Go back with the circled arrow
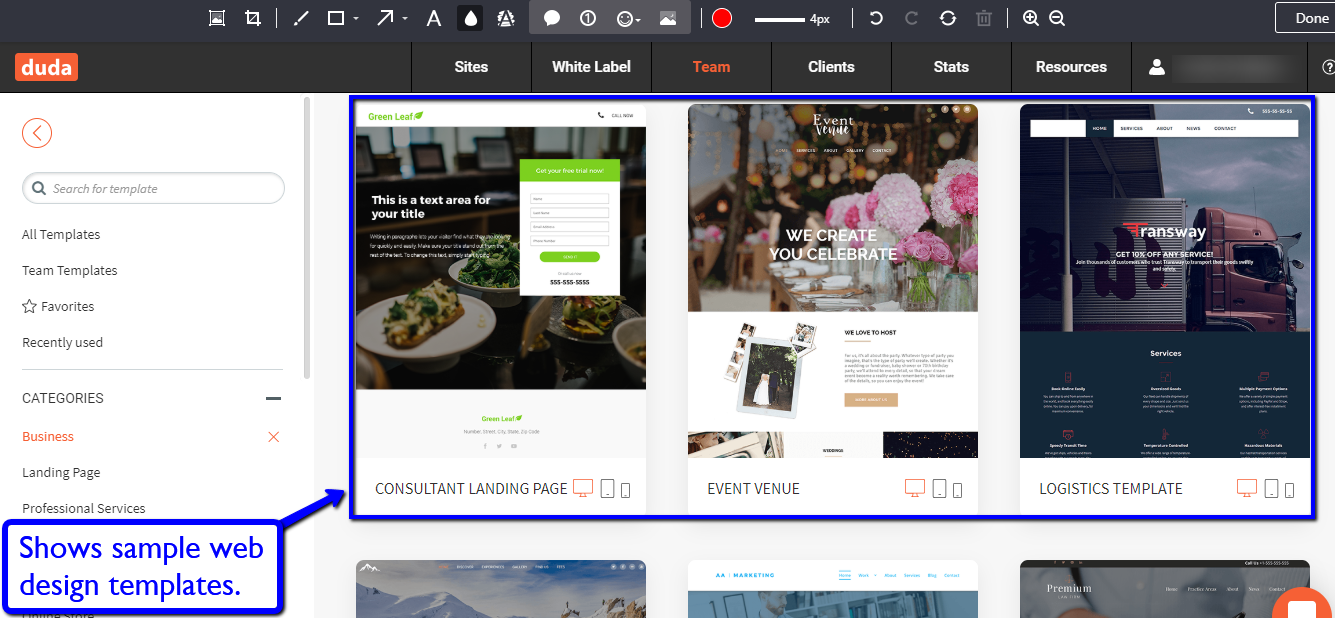The image size is (1335, 618). [x=37, y=133]
